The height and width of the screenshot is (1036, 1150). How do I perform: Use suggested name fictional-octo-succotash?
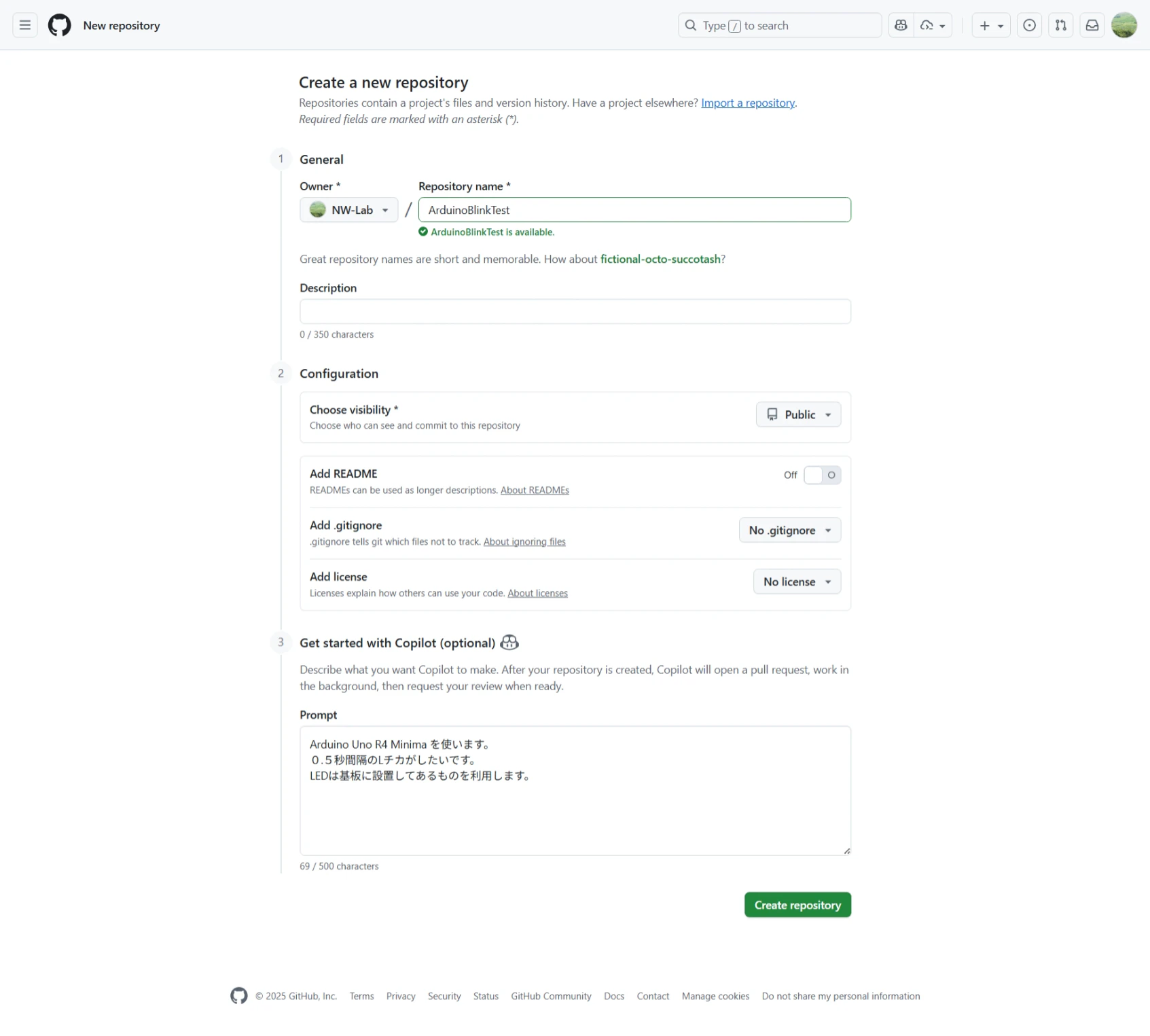[x=660, y=260]
